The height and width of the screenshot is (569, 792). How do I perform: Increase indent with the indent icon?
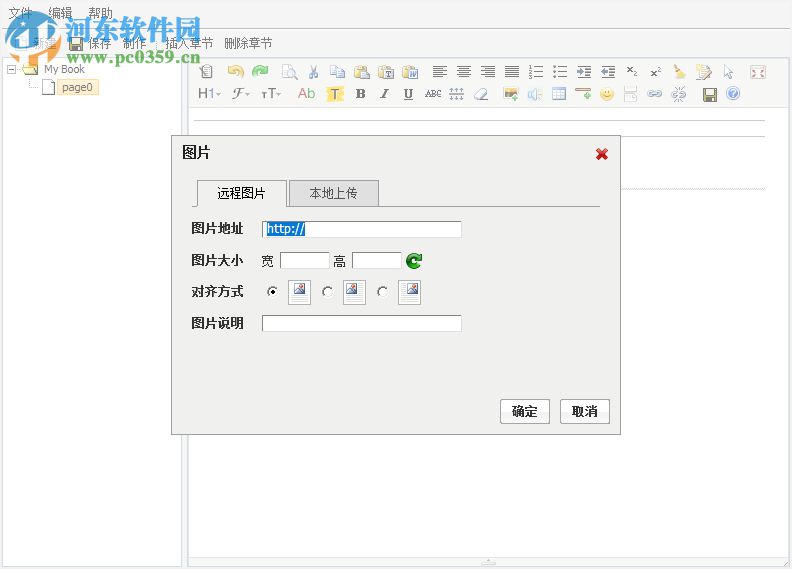point(584,72)
